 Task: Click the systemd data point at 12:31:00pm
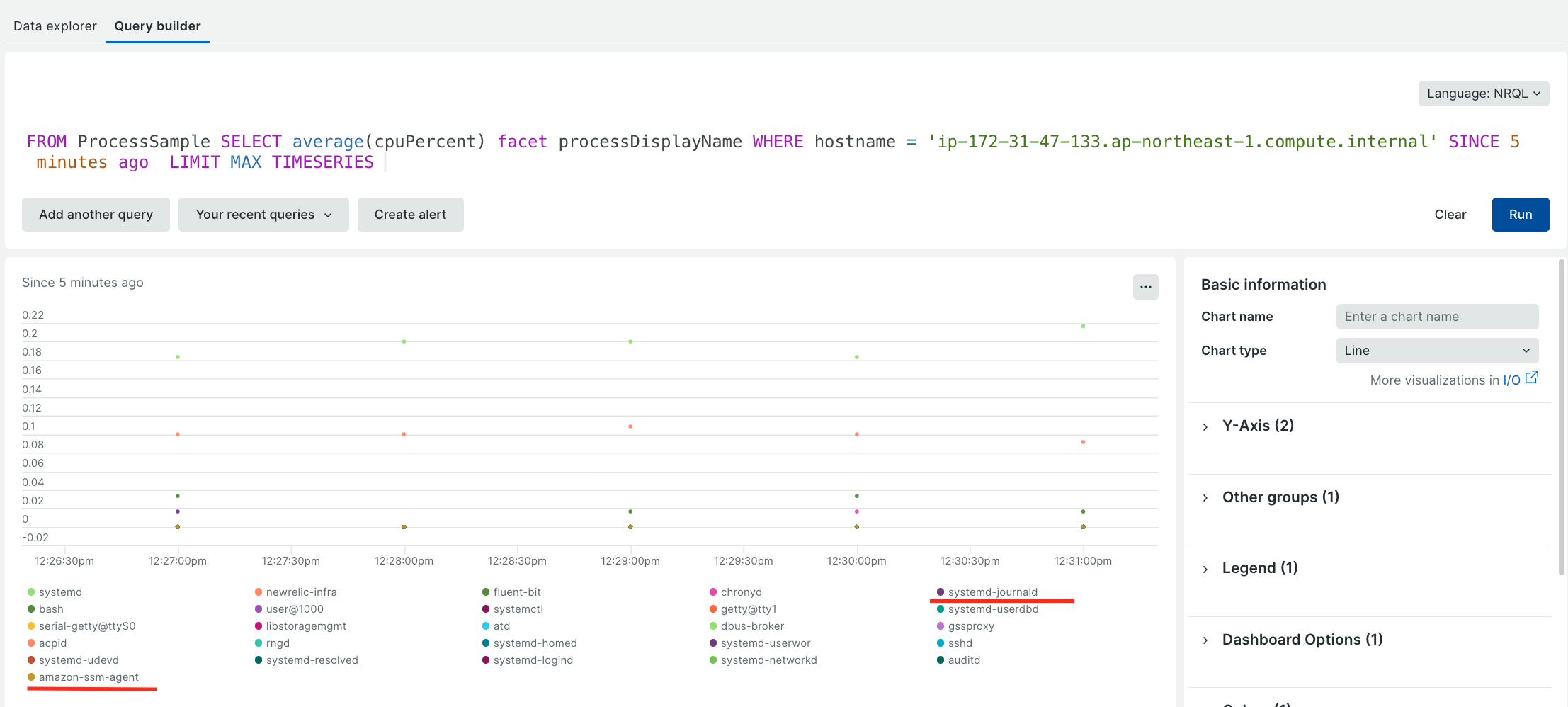(1083, 326)
